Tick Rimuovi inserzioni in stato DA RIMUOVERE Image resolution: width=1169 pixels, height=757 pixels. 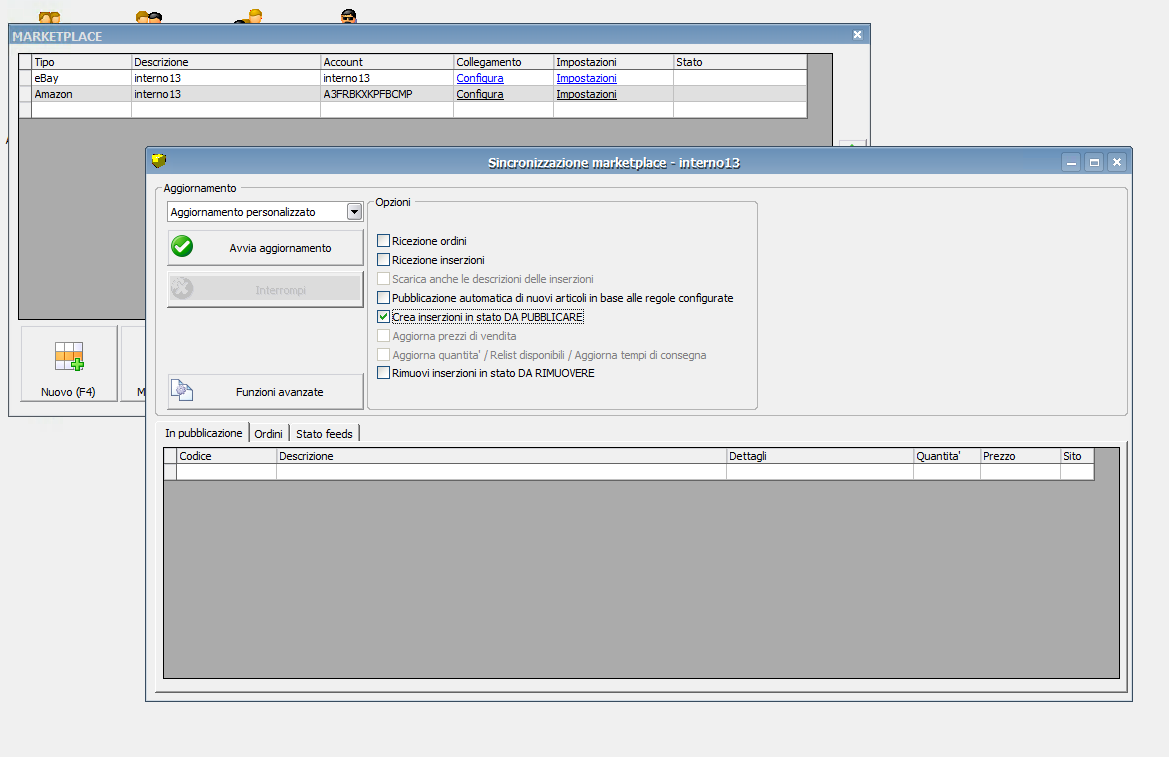click(383, 373)
